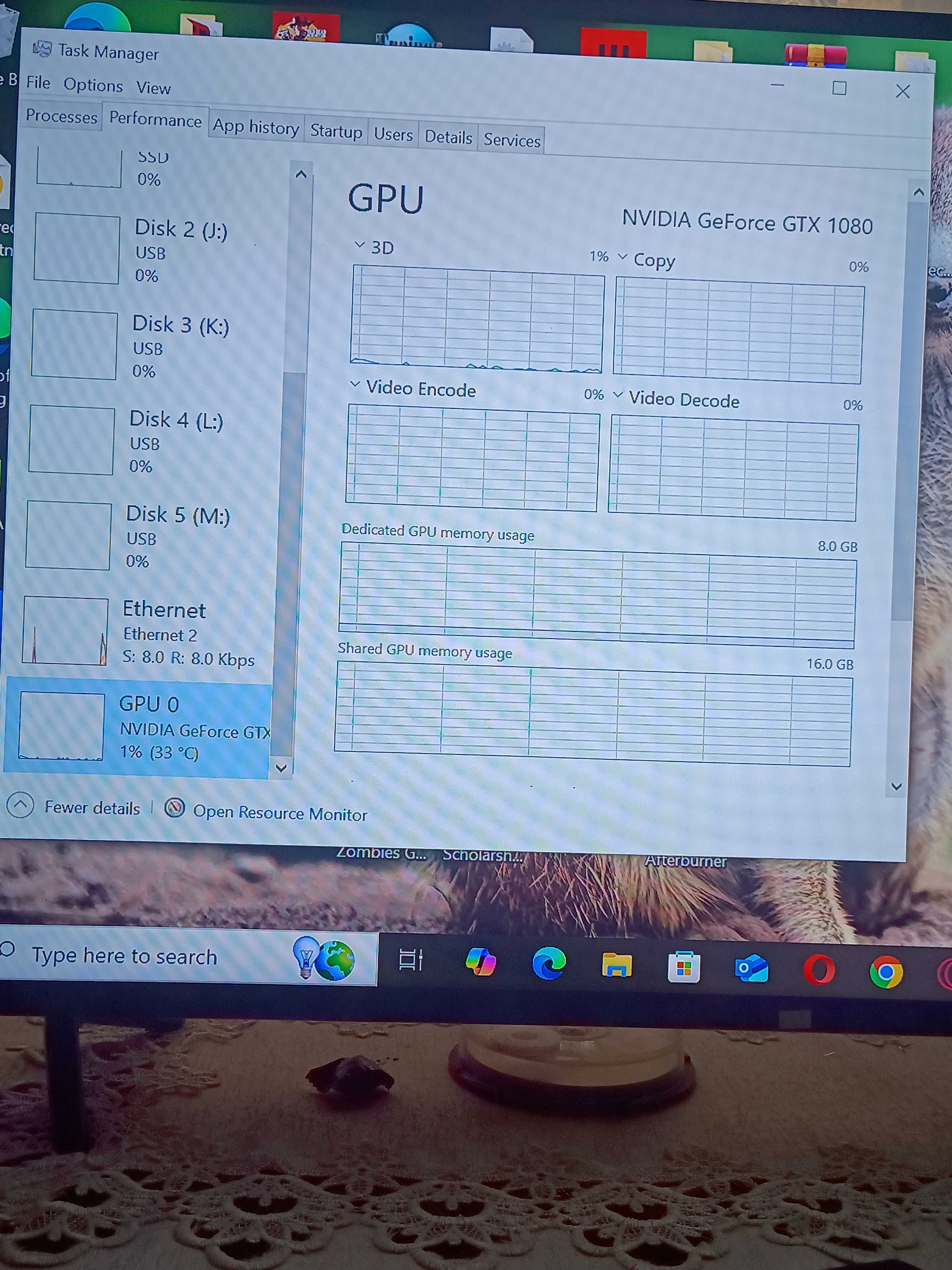Screen dimensions: 952x1270
Task: Open the View menu
Action: pos(153,87)
